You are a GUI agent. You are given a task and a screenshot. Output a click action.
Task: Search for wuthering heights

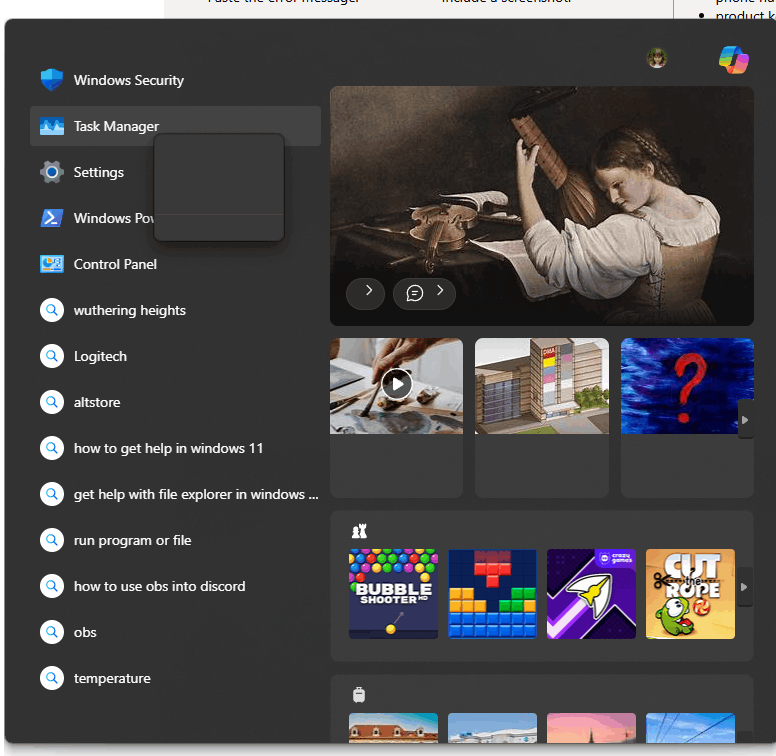coord(175,310)
